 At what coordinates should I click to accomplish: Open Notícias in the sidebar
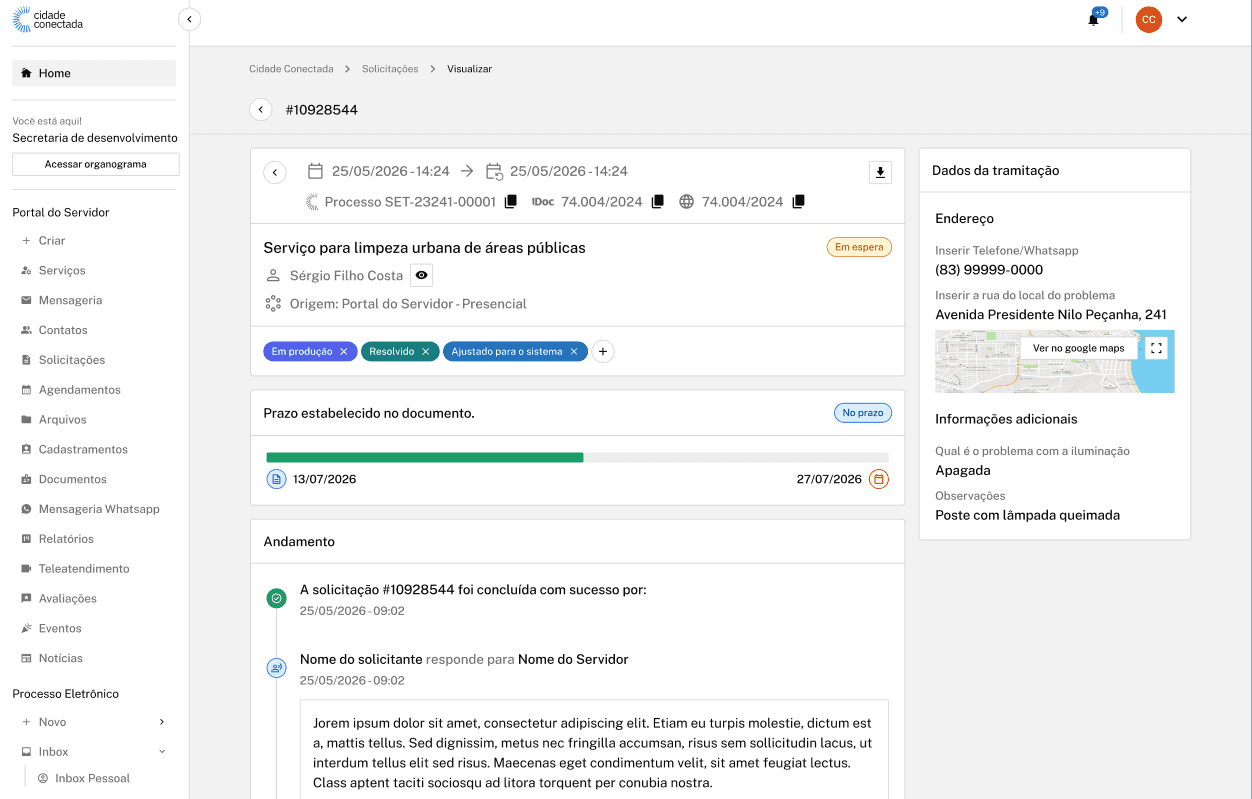pyautogui.click(x=60, y=659)
